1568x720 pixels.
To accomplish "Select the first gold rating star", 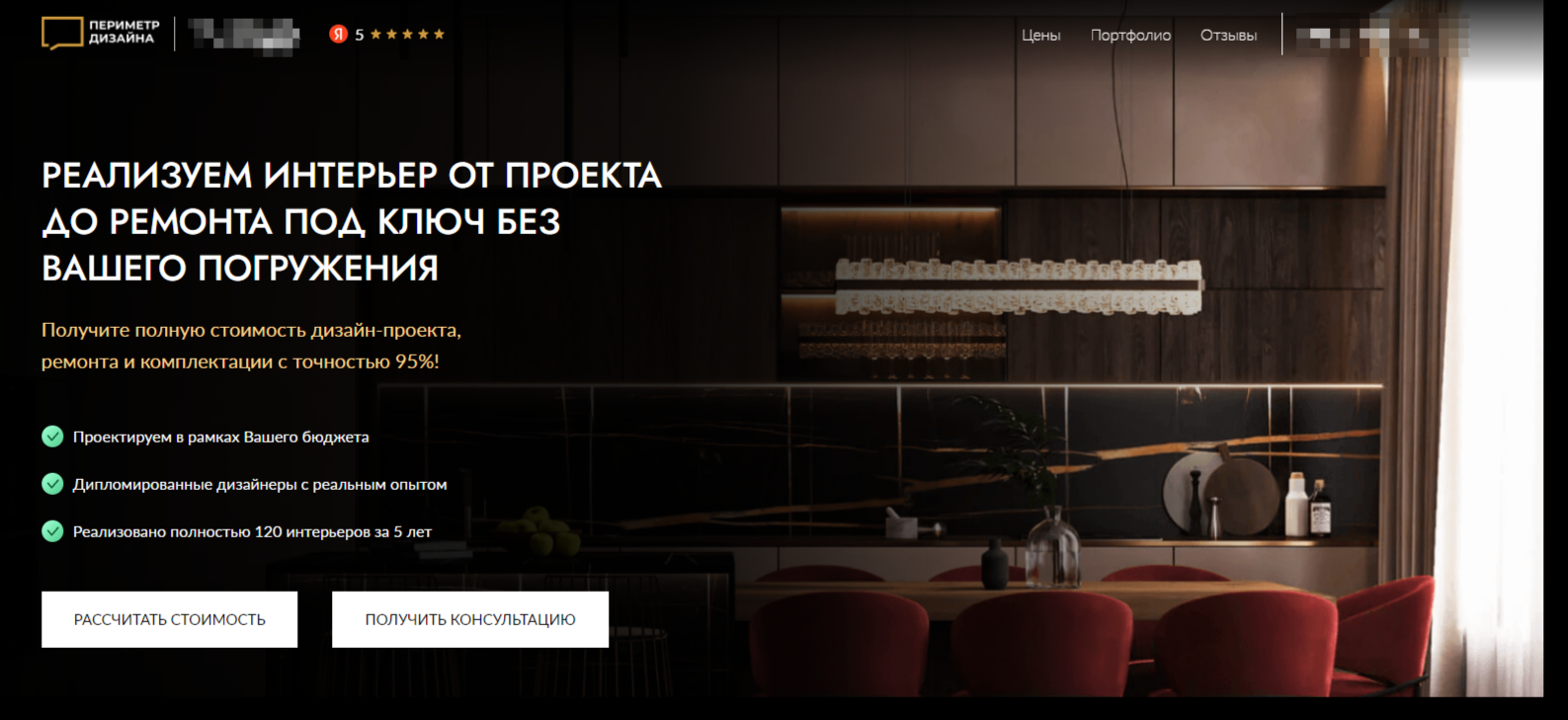I will [x=375, y=35].
